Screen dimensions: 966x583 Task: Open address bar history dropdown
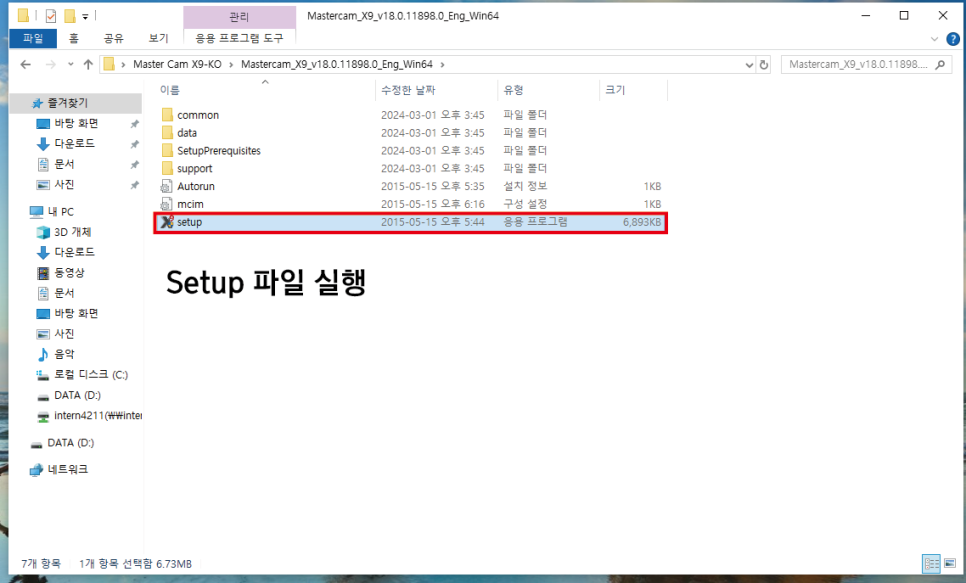(x=749, y=65)
